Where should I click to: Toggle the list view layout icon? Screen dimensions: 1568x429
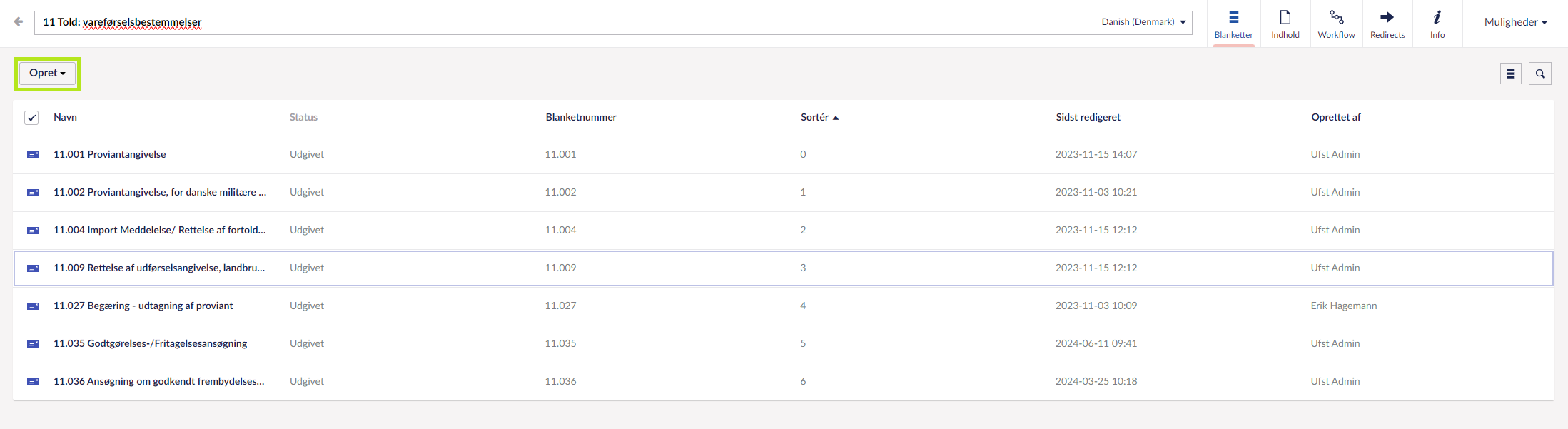(x=1510, y=74)
